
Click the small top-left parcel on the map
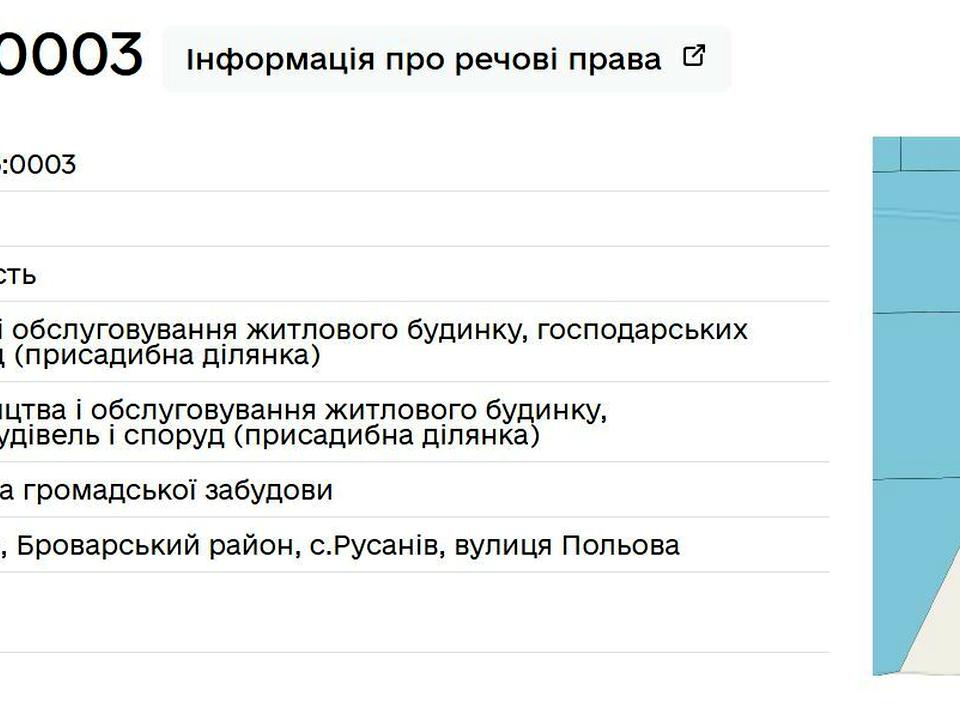886,154
